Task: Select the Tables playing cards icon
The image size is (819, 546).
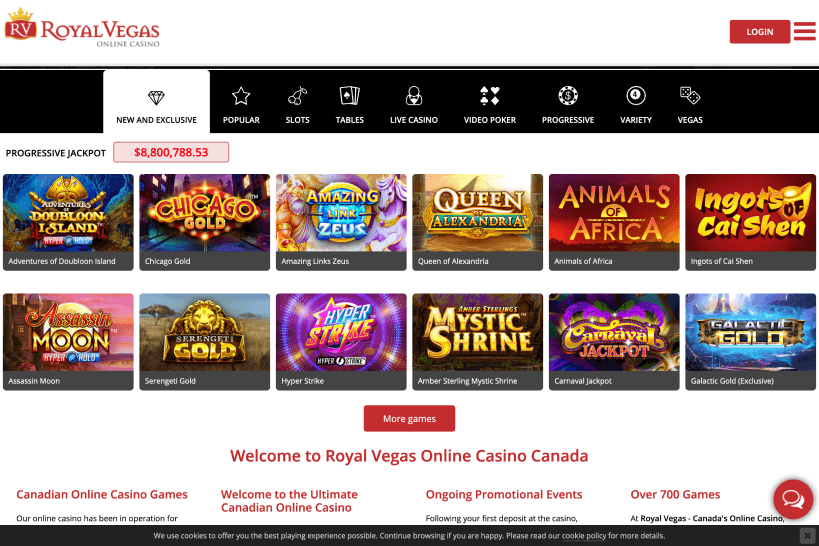Action: pos(349,96)
